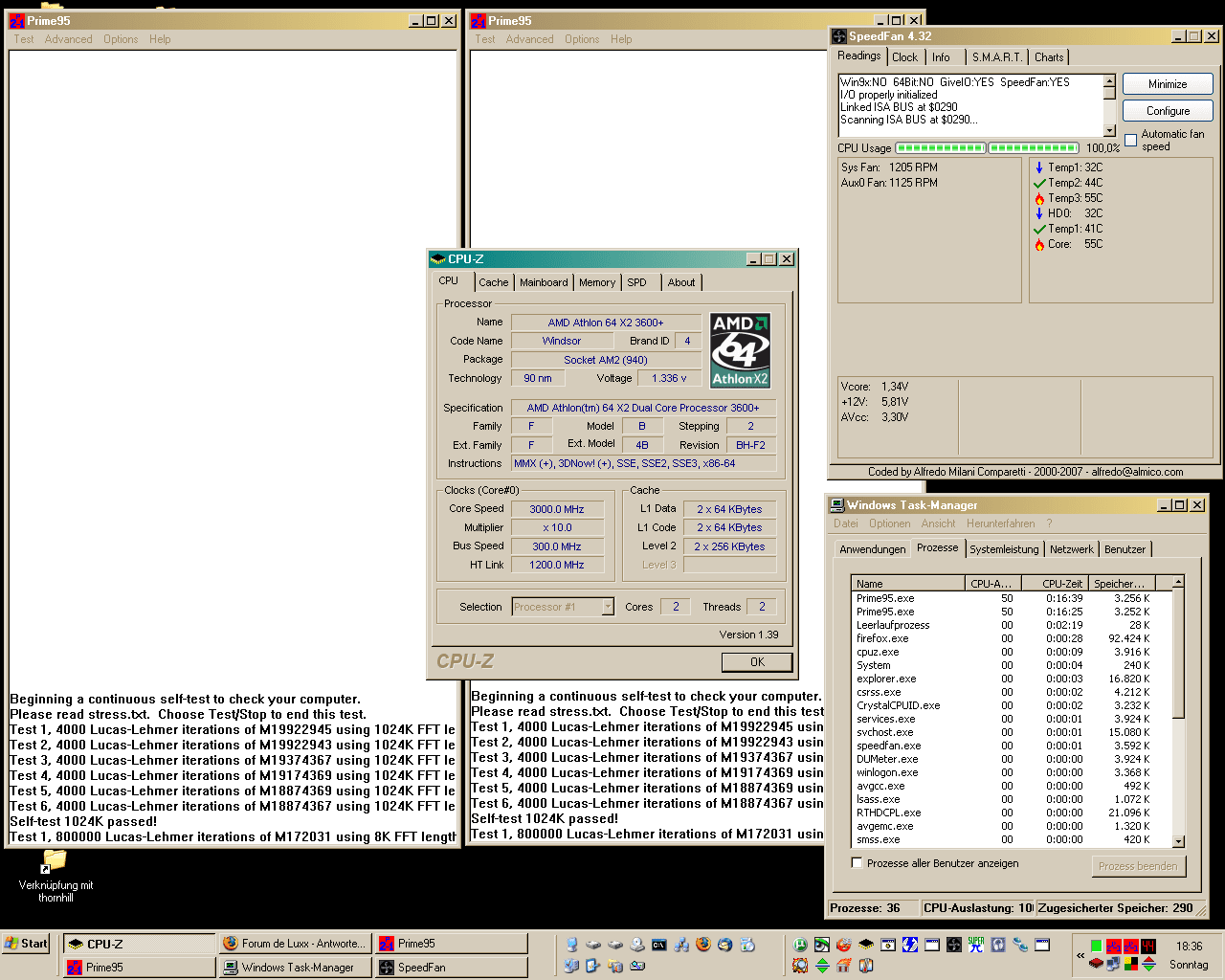The height and width of the screenshot is (980, 1225).
Task: Check Prozesse aller Benutzer anzeigen
Action: [857, 863]
